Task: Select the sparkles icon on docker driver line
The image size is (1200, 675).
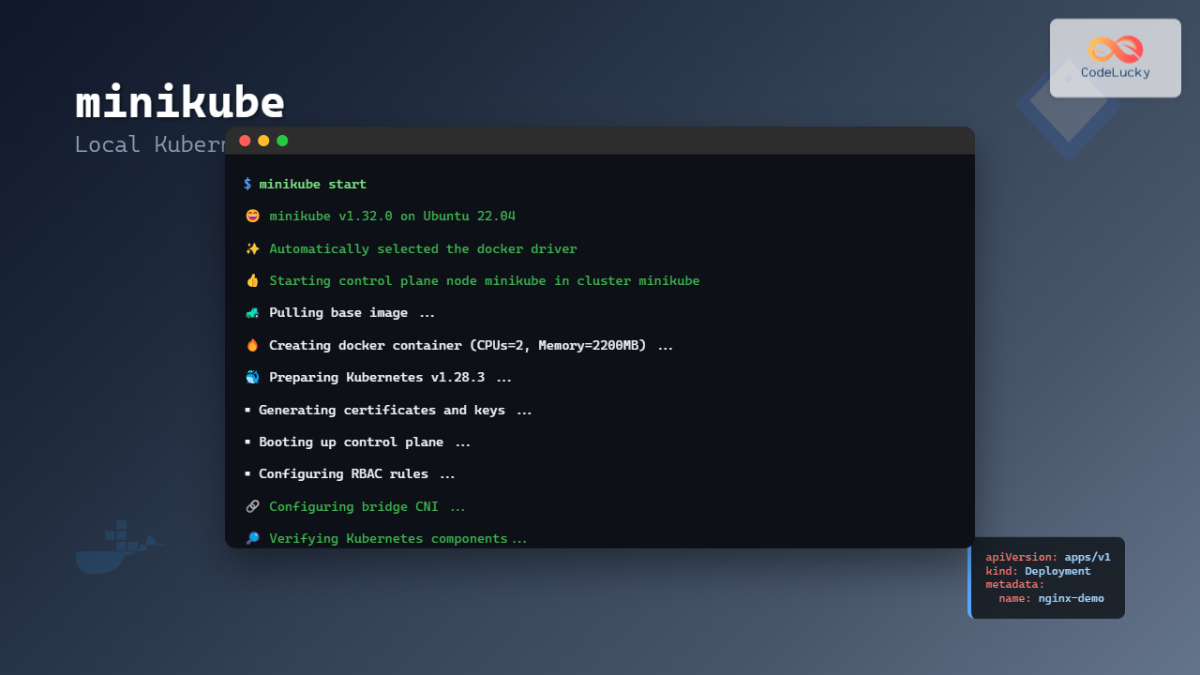Action: (x=251, y=248)
